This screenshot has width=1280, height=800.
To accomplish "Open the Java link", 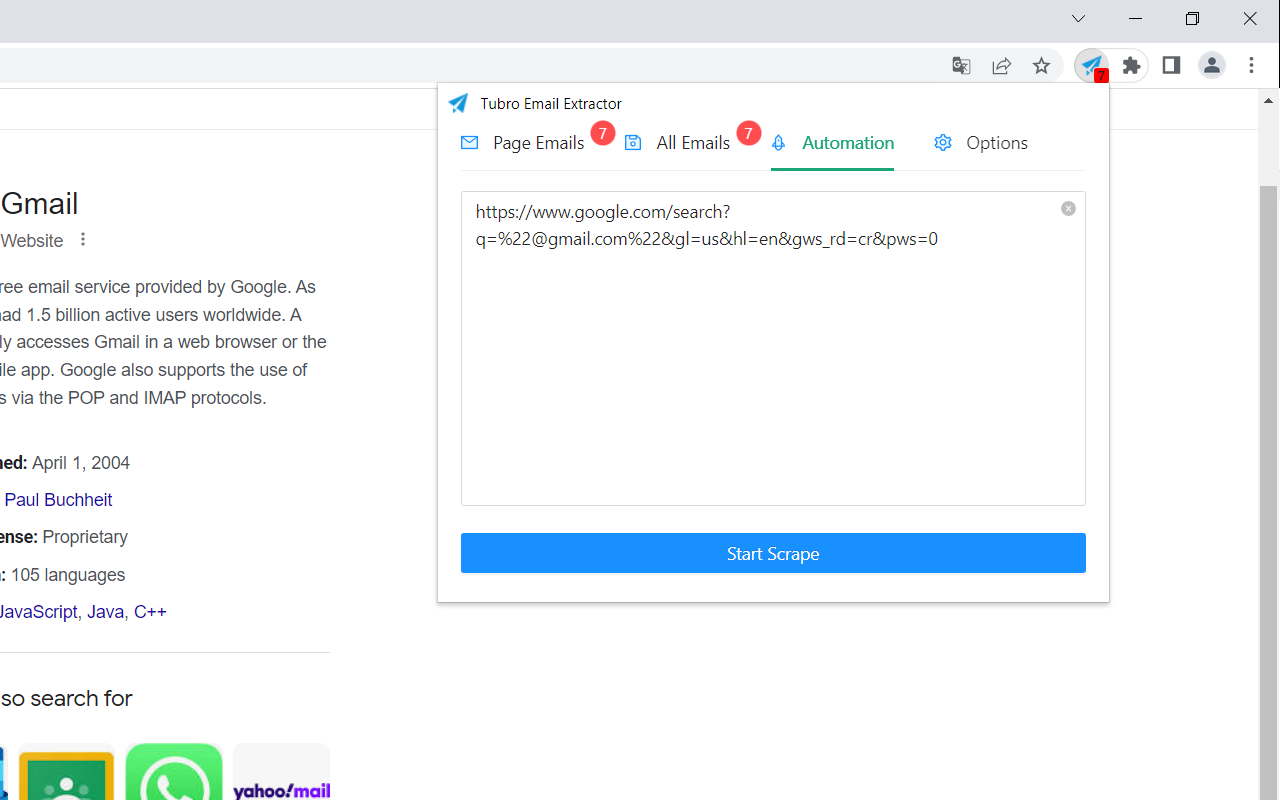I will pyautogui.click(x=105, y=612).
